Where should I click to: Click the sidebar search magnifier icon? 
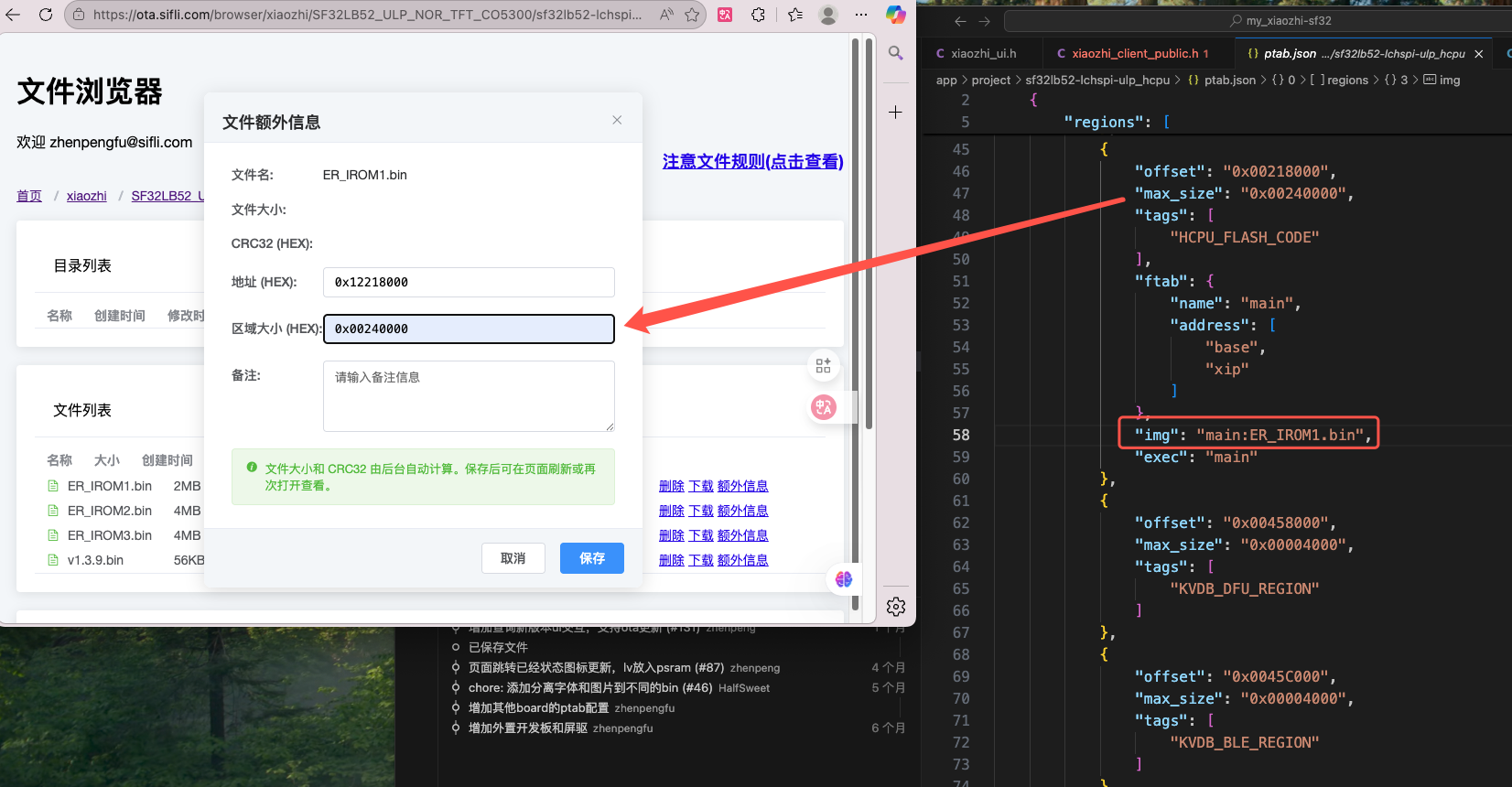point(896,53)
